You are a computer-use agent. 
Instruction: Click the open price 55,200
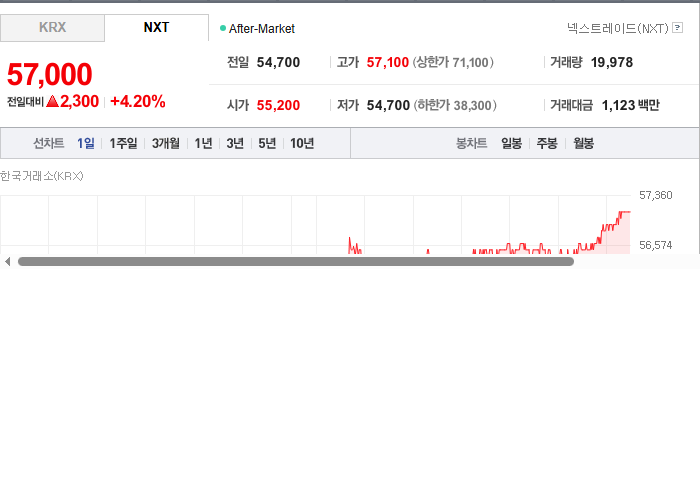[x=278, y=105]
